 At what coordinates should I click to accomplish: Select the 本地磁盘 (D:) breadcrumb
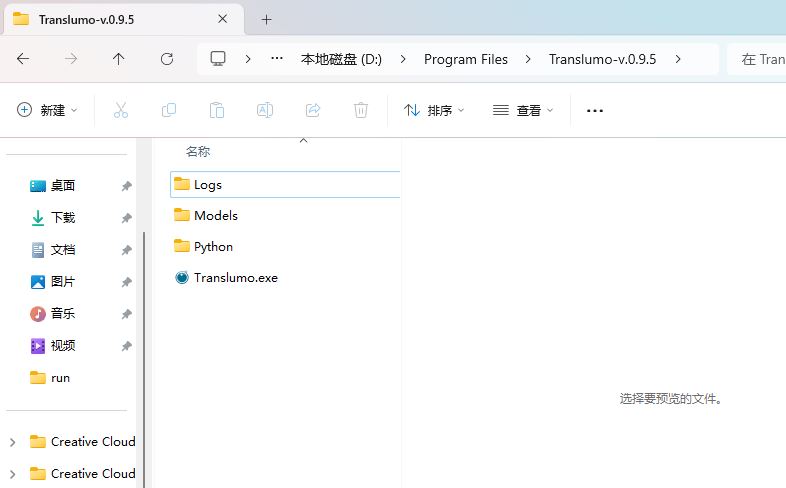point(341,59)
